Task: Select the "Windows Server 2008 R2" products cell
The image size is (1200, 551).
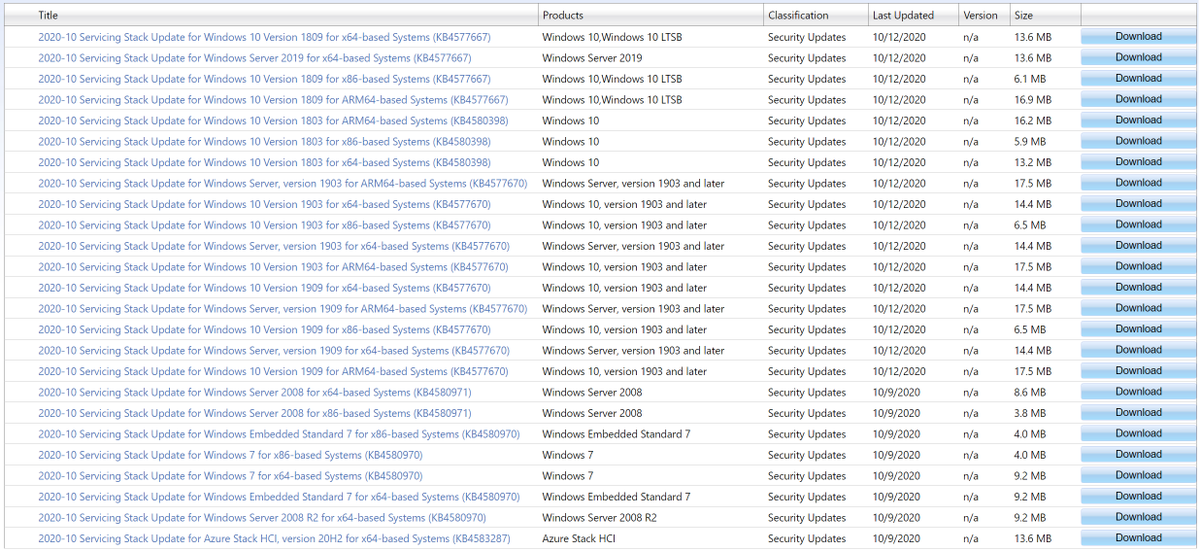Action: tap(600, 519)
